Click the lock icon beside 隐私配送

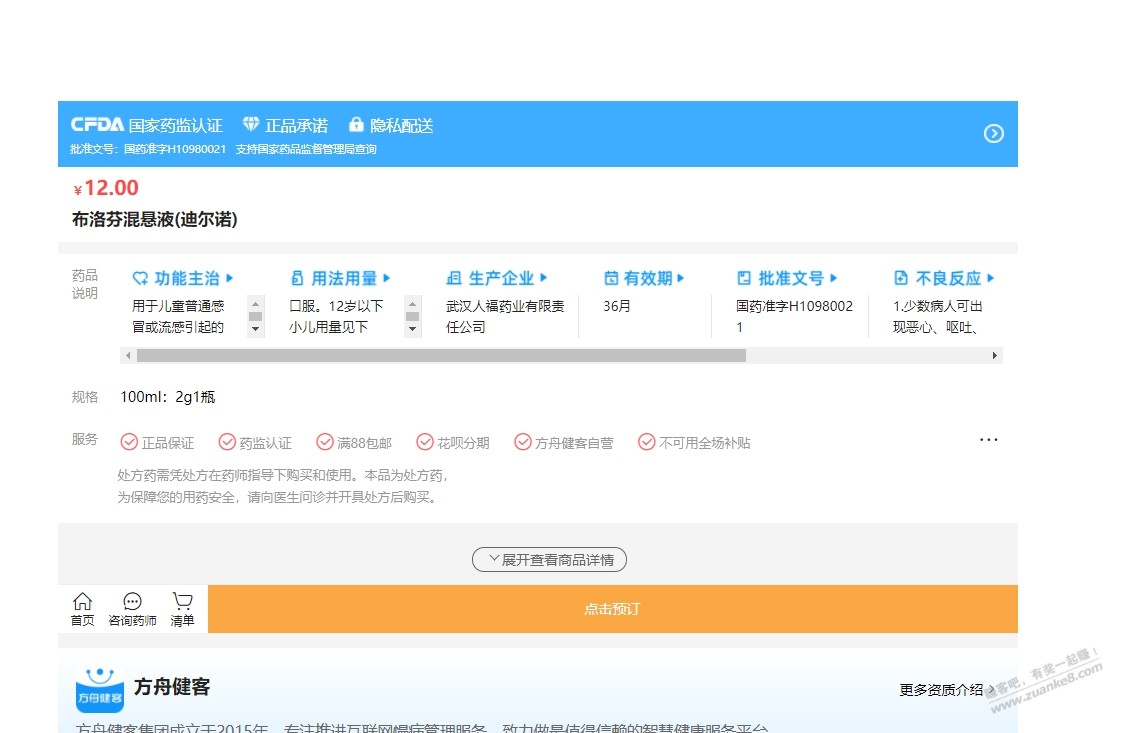point(356,124)
